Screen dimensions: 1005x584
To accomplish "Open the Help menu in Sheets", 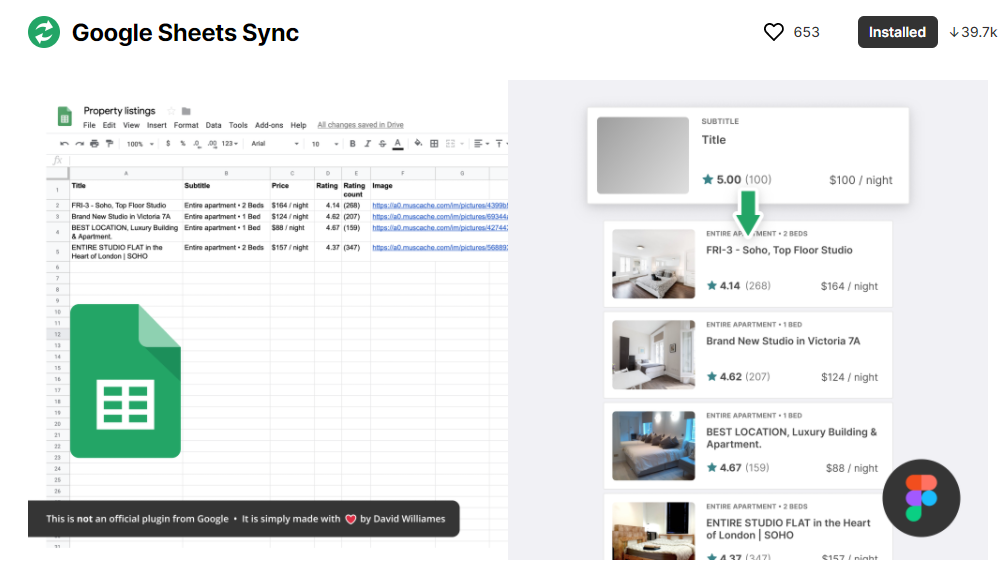I will (x=298, y=125).
